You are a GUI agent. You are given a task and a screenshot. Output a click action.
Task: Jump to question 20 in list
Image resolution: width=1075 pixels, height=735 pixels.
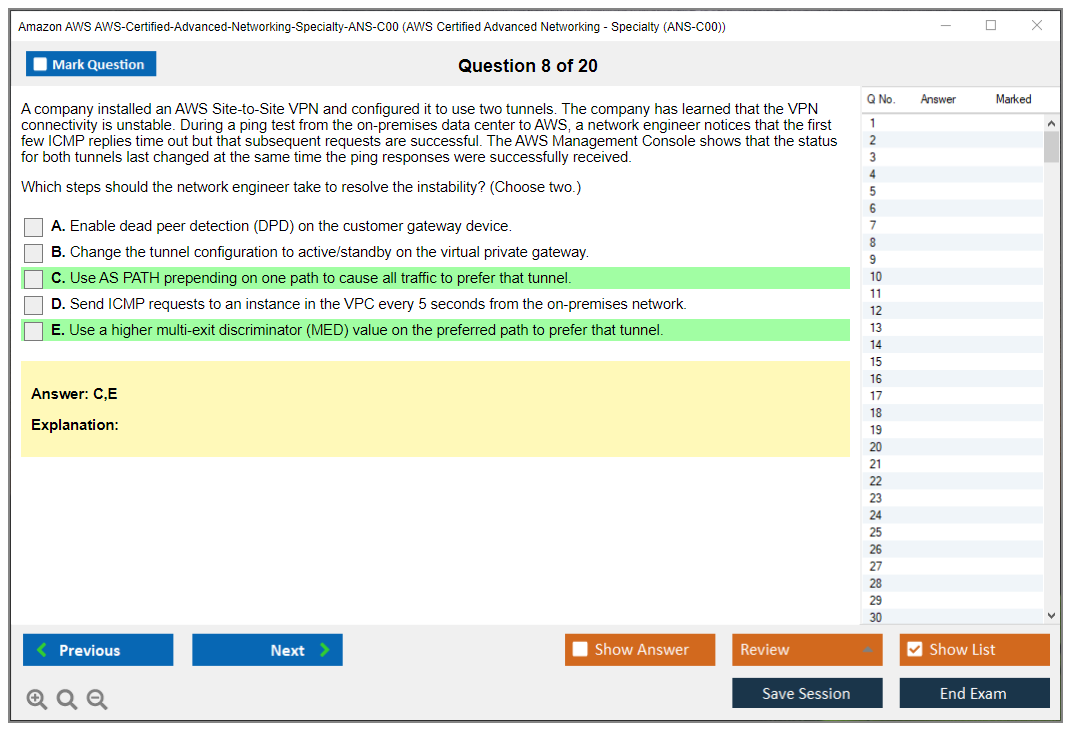(875, 447)
